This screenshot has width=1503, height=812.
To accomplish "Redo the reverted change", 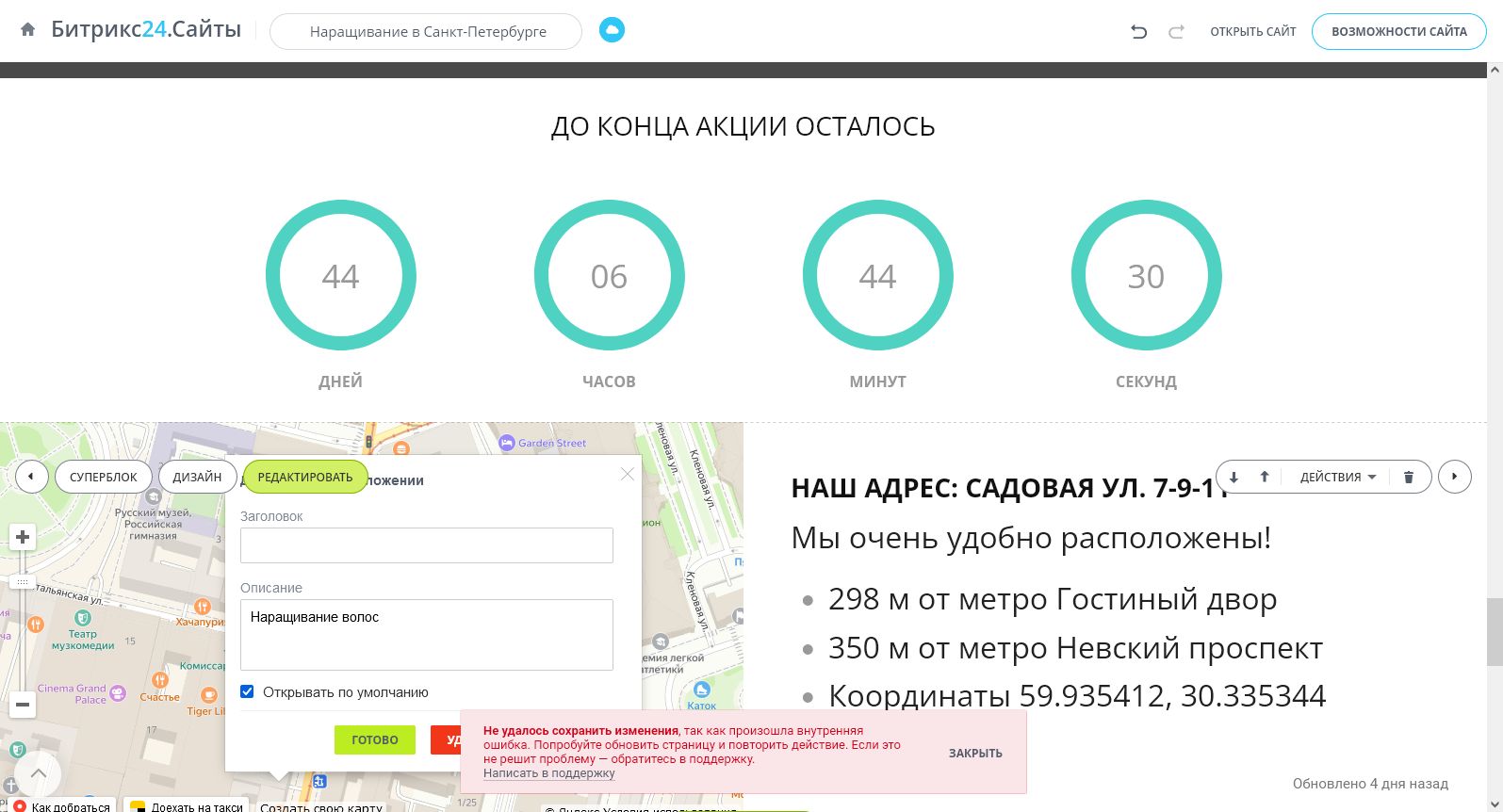I will tap(1176, 31).
